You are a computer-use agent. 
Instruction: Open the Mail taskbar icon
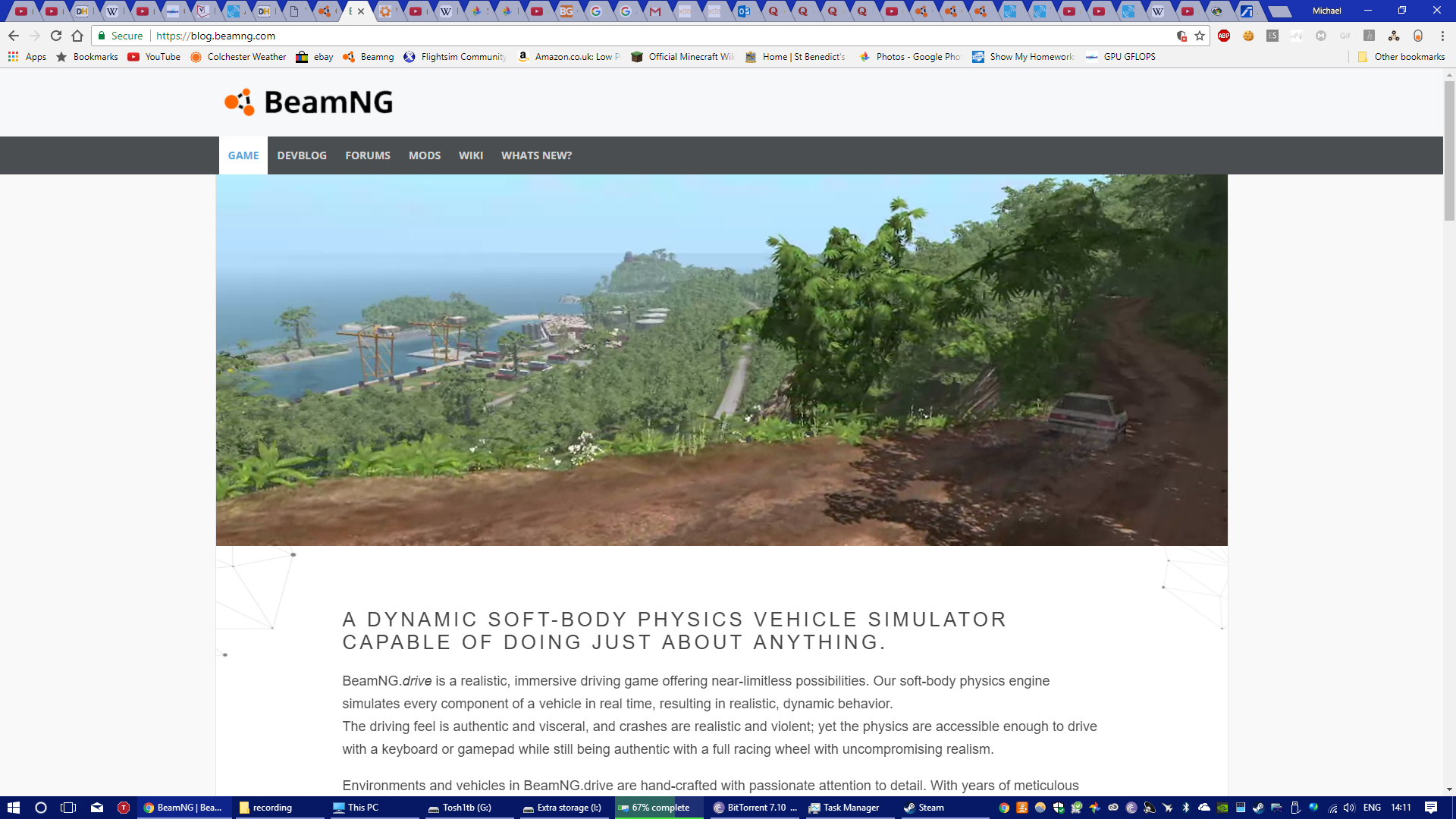pyautogui.click(x=96, y=808)
